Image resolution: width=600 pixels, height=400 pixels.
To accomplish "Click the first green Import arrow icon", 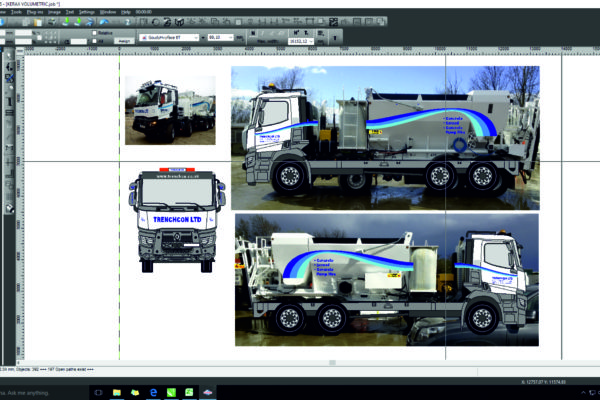I will pyautogui.click(x=66, y=22).
